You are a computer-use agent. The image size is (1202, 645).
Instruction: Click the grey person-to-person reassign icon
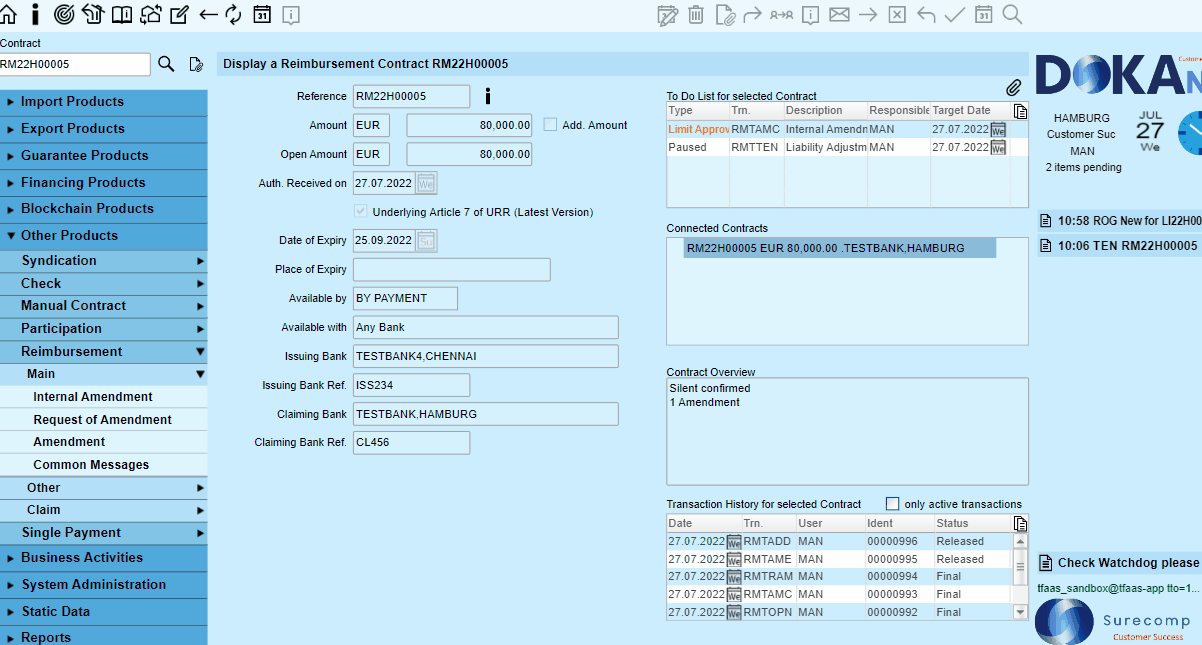pos(782,14)
